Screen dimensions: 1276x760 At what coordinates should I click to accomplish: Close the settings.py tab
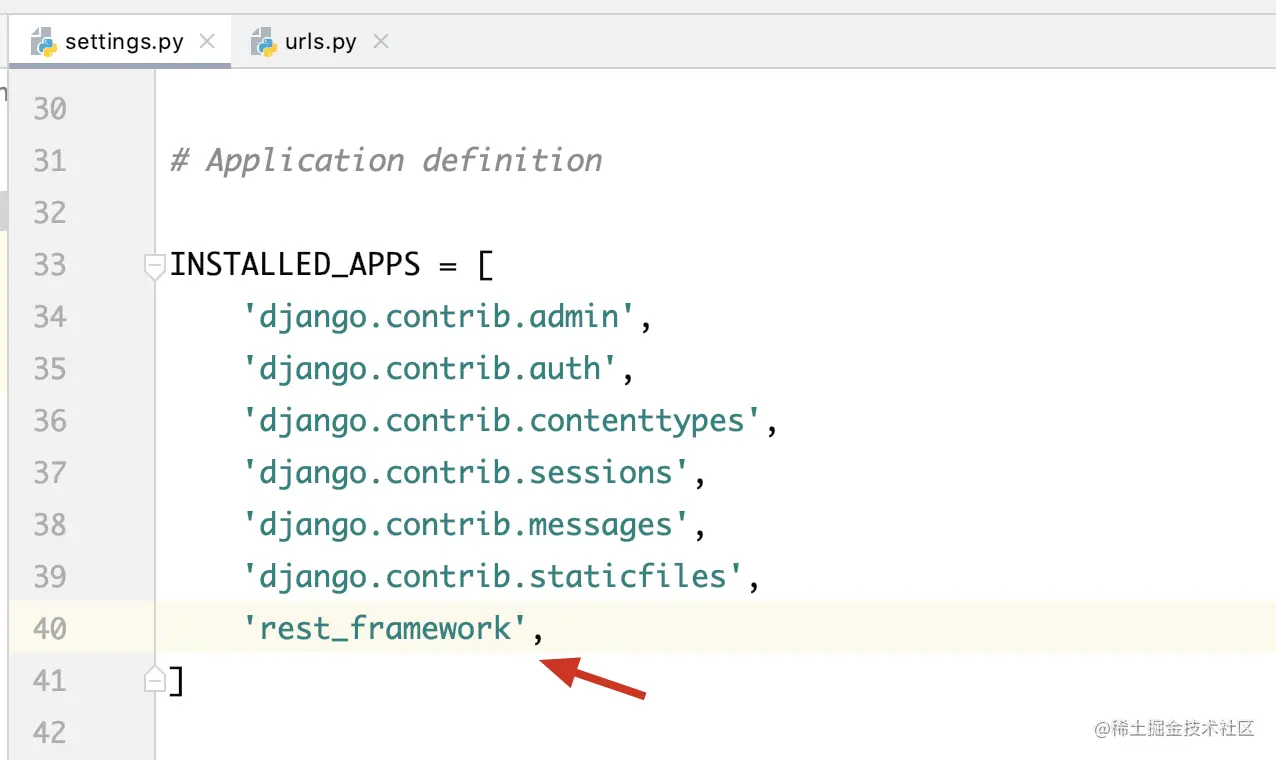pyautogui.click(x=207, y=42)
